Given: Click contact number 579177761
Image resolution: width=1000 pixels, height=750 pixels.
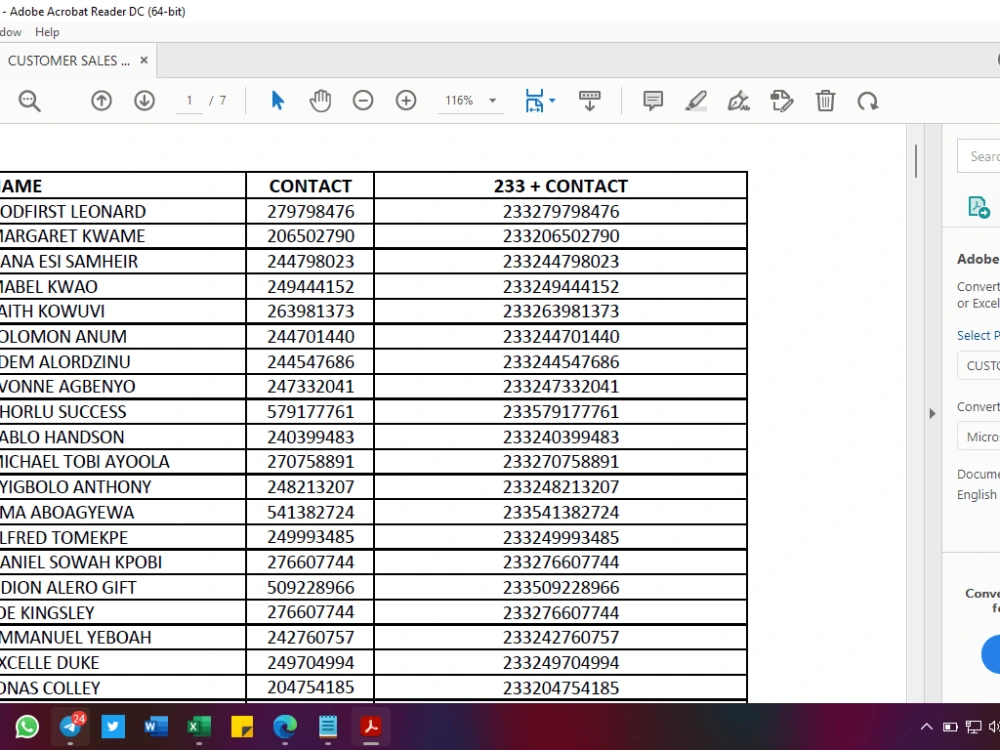Looking at the screenshot, I should pyautogui.click(x=311, y=412).
